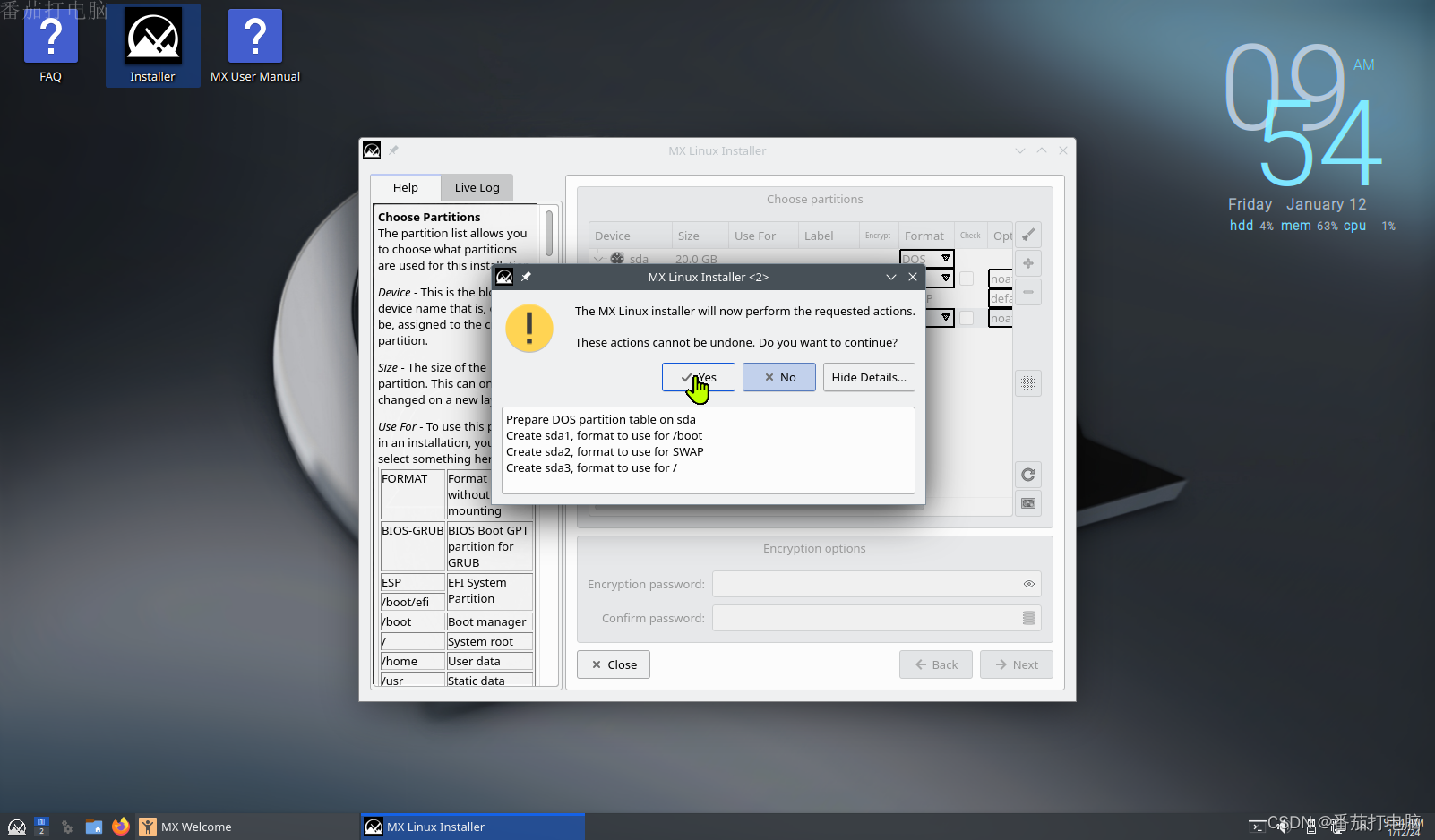Click the Label column header
This screenshot has height=840, width=1435.
[x=829, y=236]
